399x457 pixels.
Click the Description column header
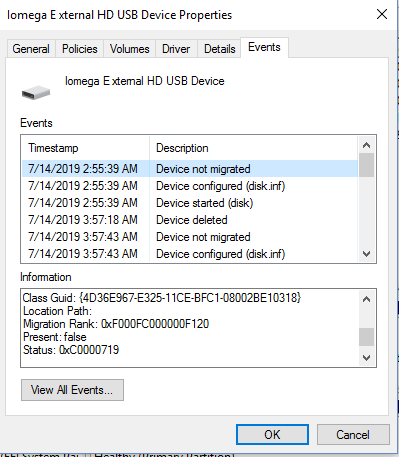253,148
